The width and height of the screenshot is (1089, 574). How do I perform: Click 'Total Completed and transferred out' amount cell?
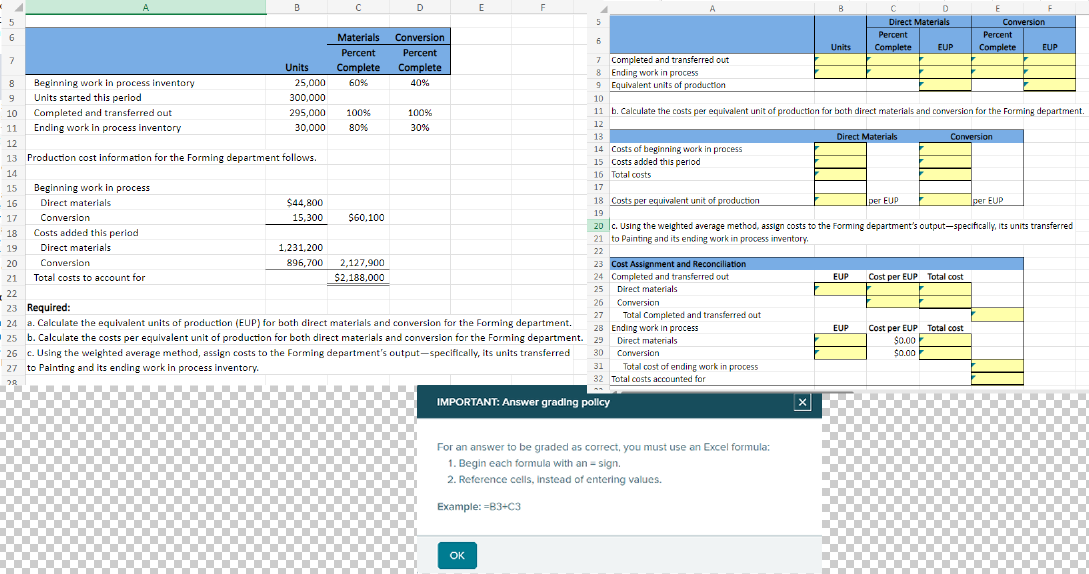(x=997, y=315)
